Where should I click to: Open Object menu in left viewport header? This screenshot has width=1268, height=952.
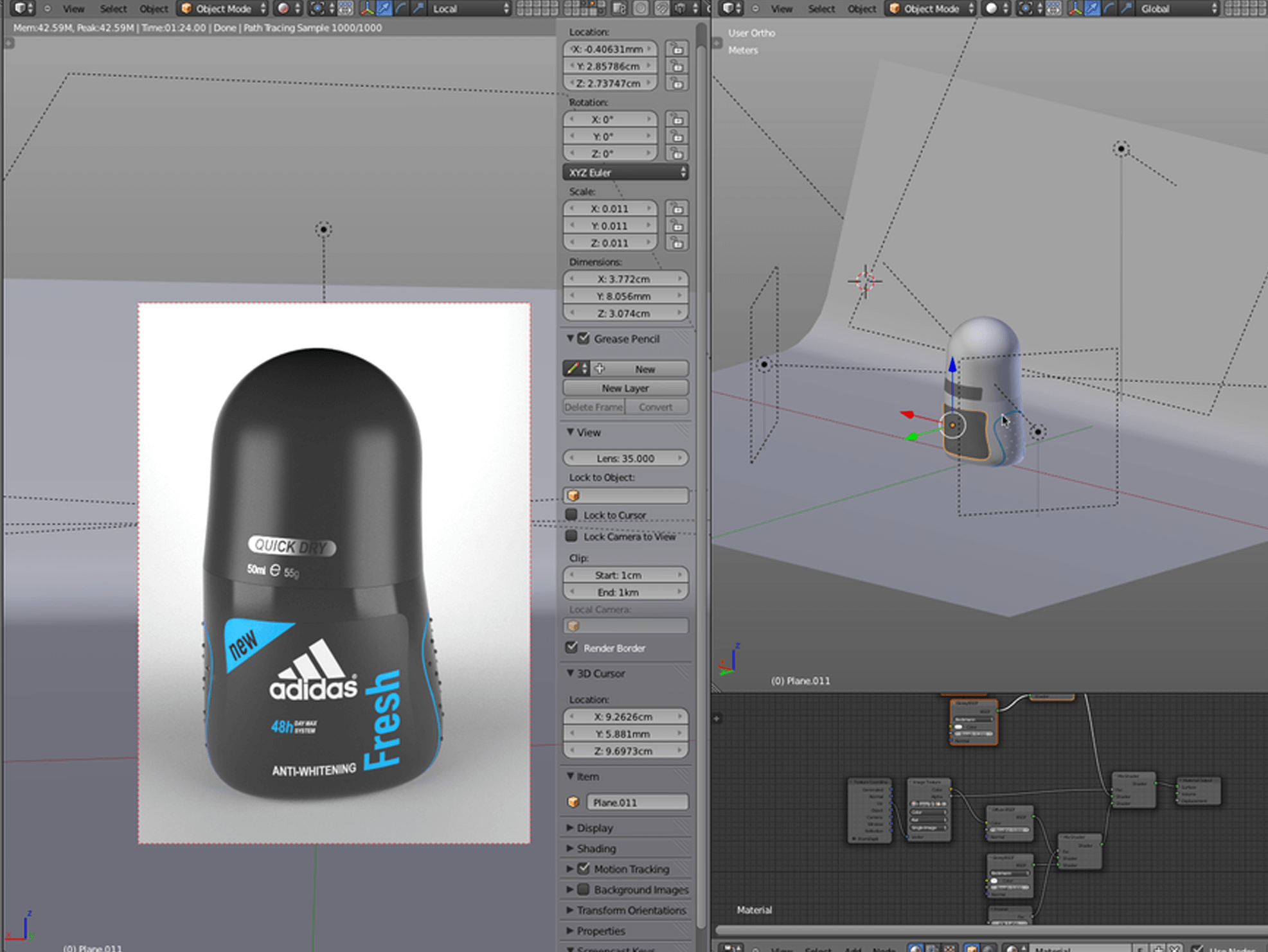(154, 9)
